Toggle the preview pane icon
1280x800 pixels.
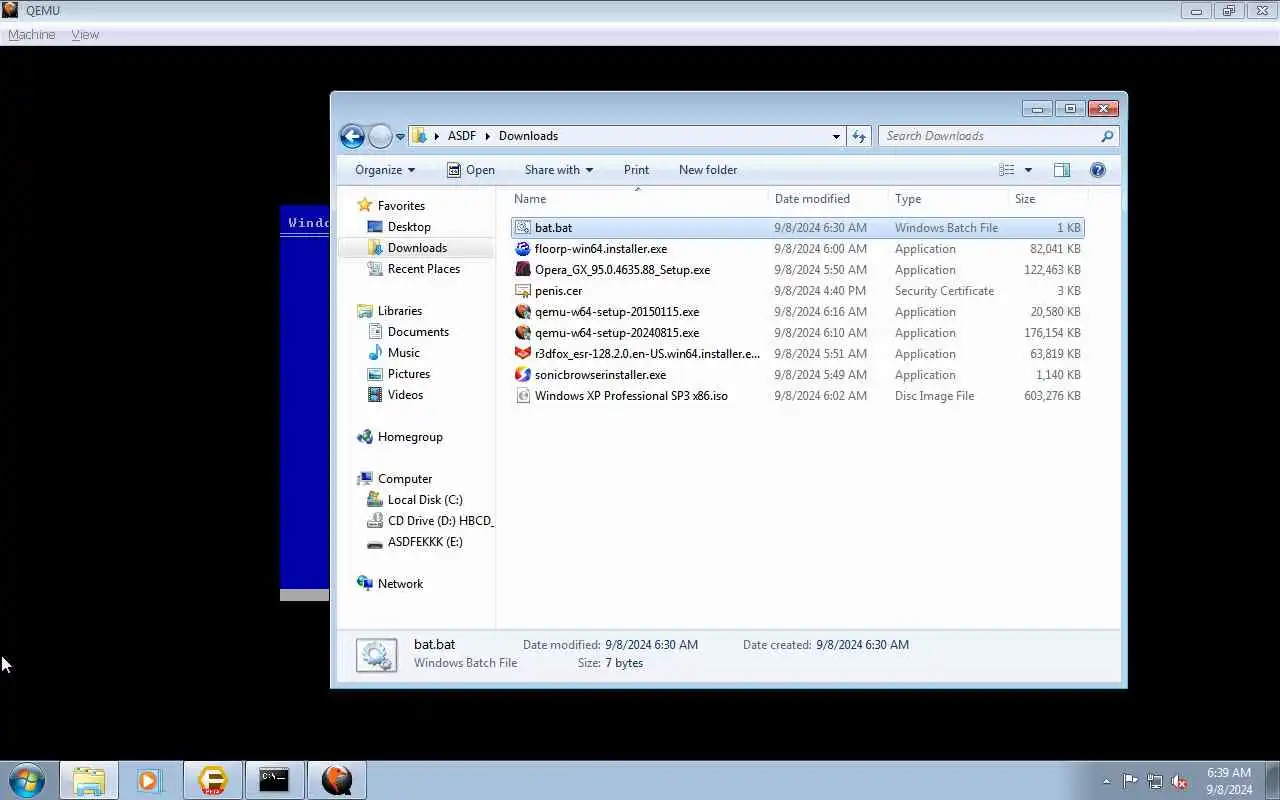[x=1062, y=170]
